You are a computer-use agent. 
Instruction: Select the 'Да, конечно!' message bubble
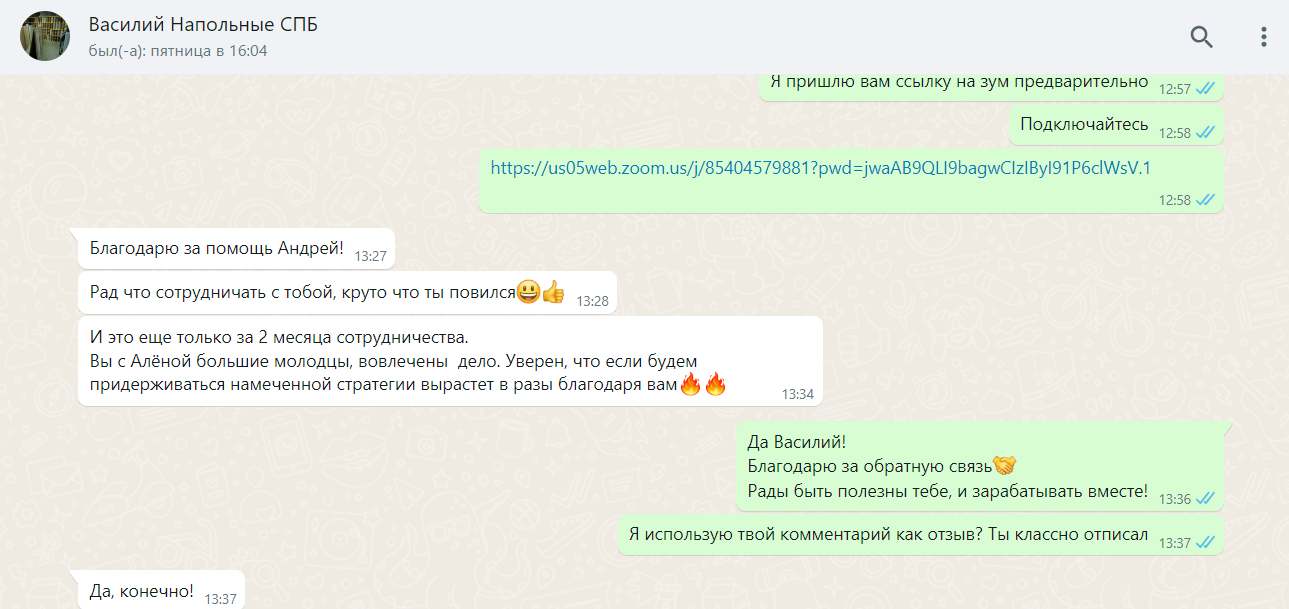click(161, 593)
